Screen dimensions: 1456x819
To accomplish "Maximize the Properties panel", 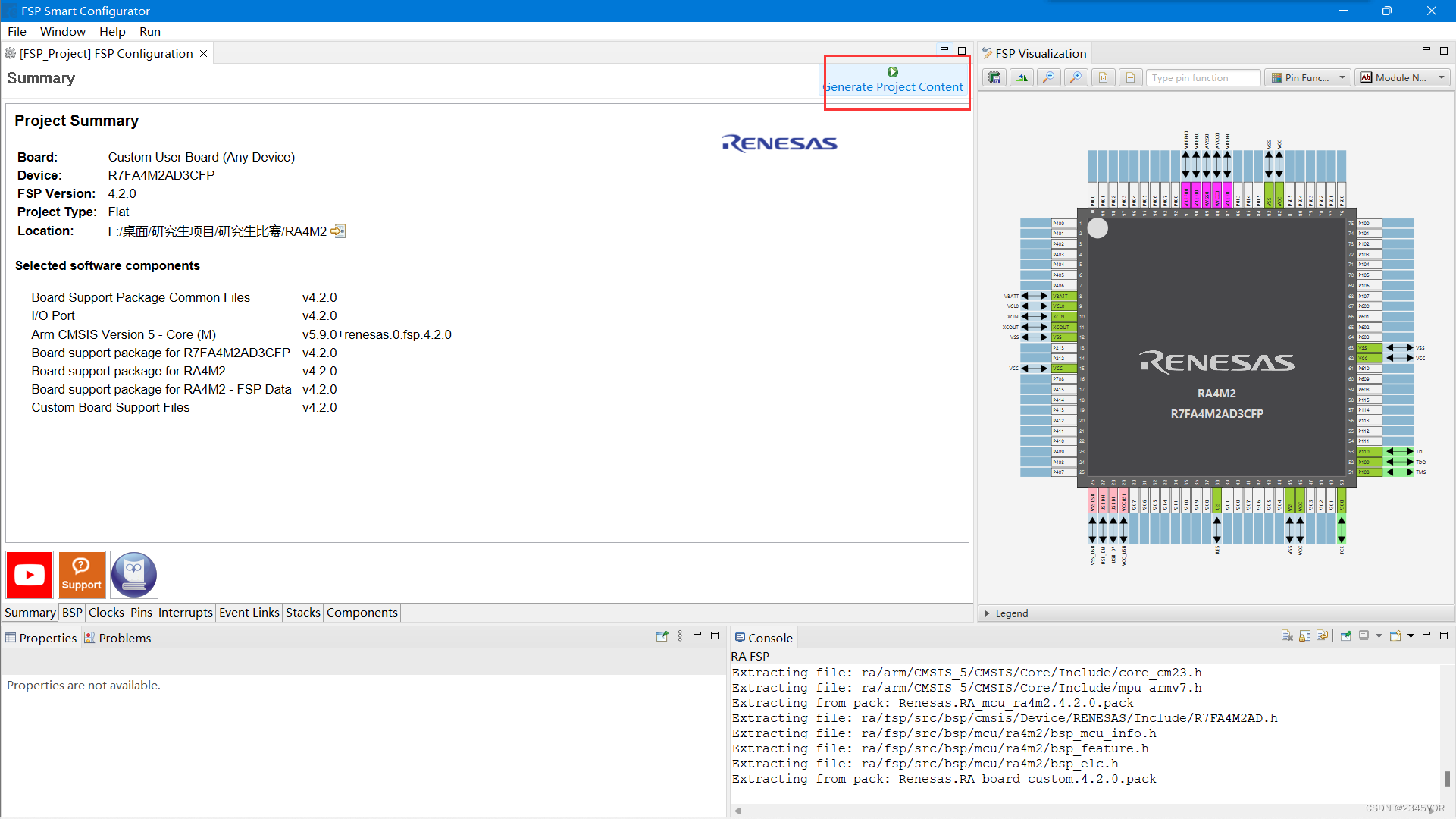I will coord(715,635).
